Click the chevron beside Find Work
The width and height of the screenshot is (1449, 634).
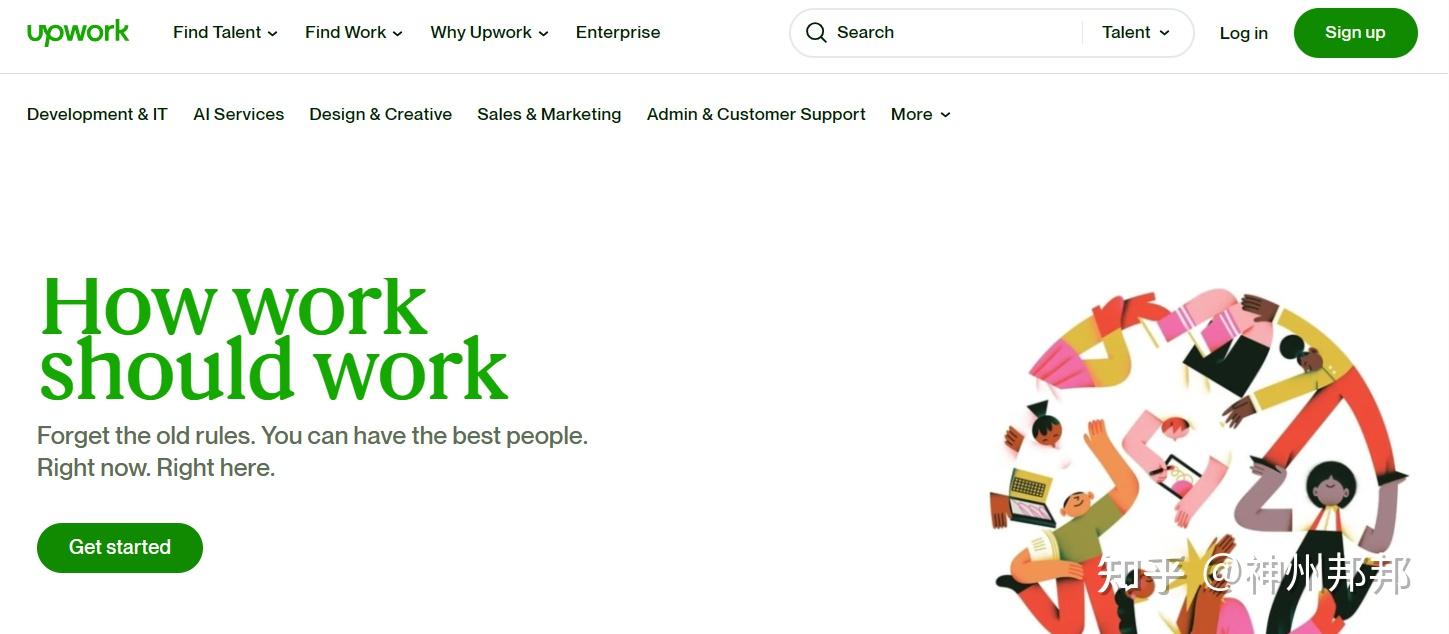(x=397, y=33)
